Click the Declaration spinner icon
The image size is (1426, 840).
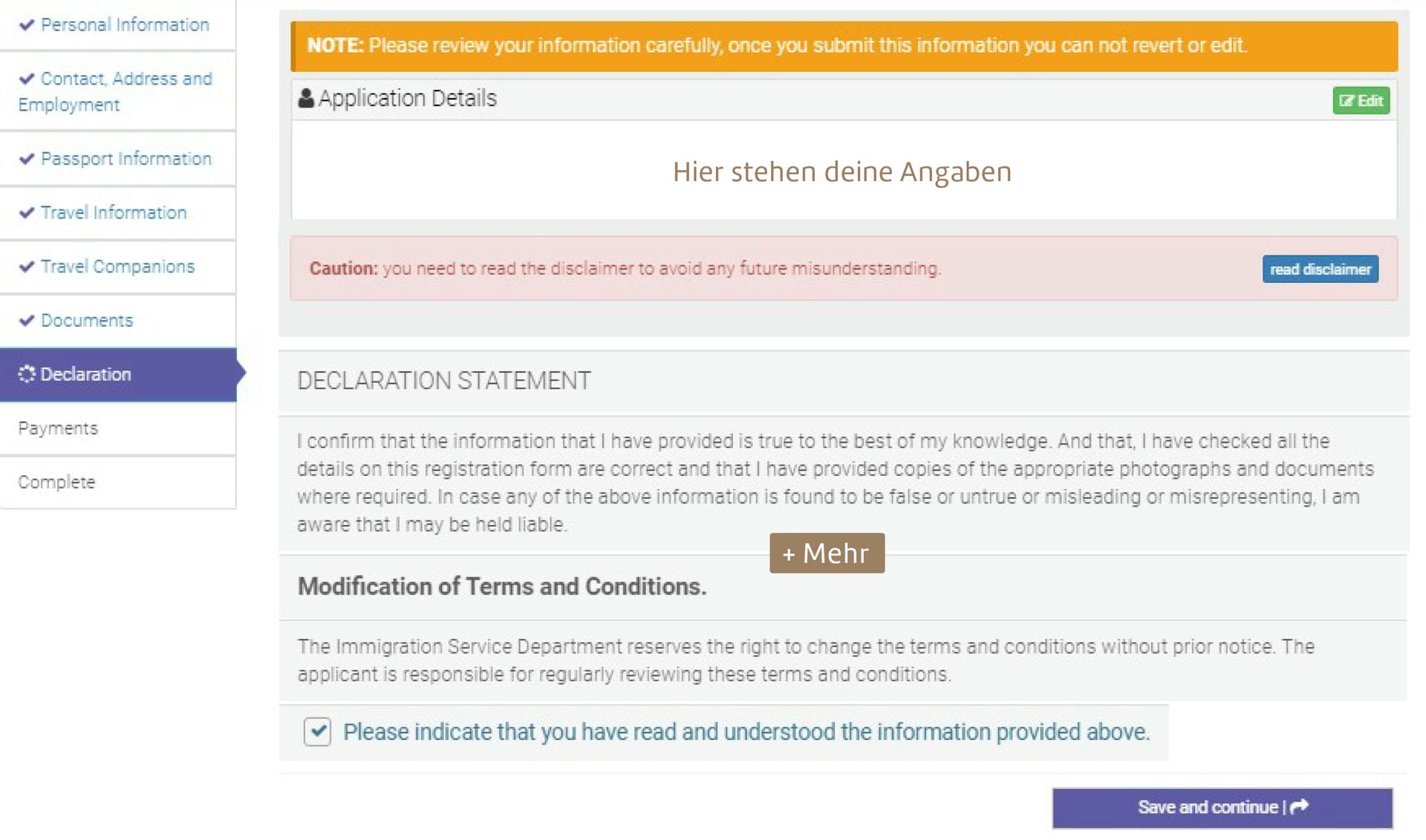pos(27,374)
